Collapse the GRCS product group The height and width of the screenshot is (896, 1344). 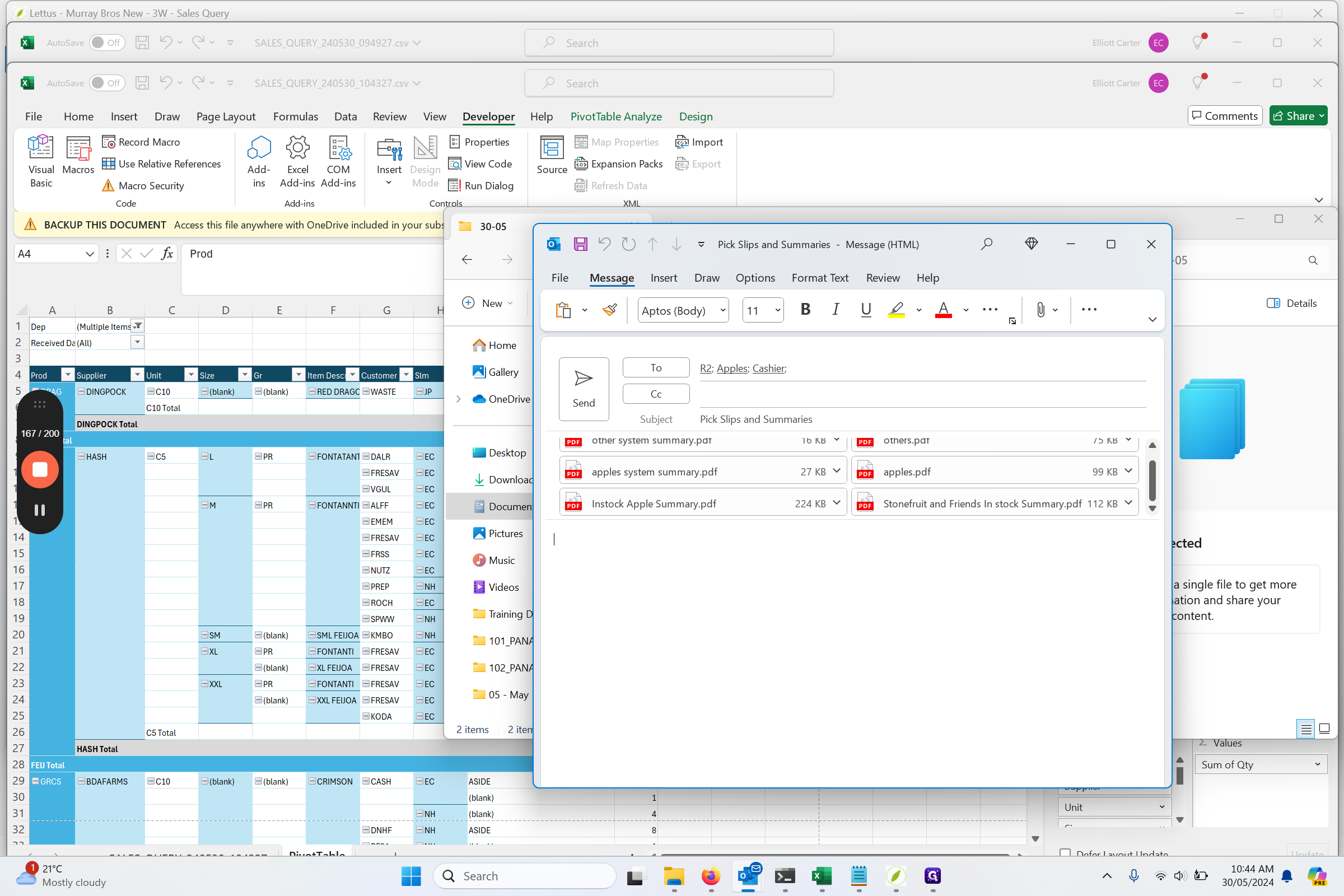tap(35, 781)
